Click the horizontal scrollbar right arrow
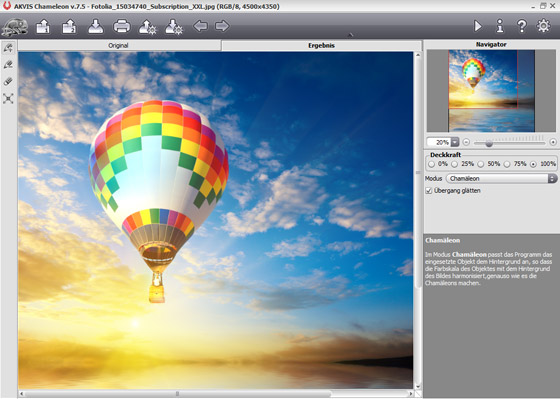 pyautogui.click(x=410, y=394)
